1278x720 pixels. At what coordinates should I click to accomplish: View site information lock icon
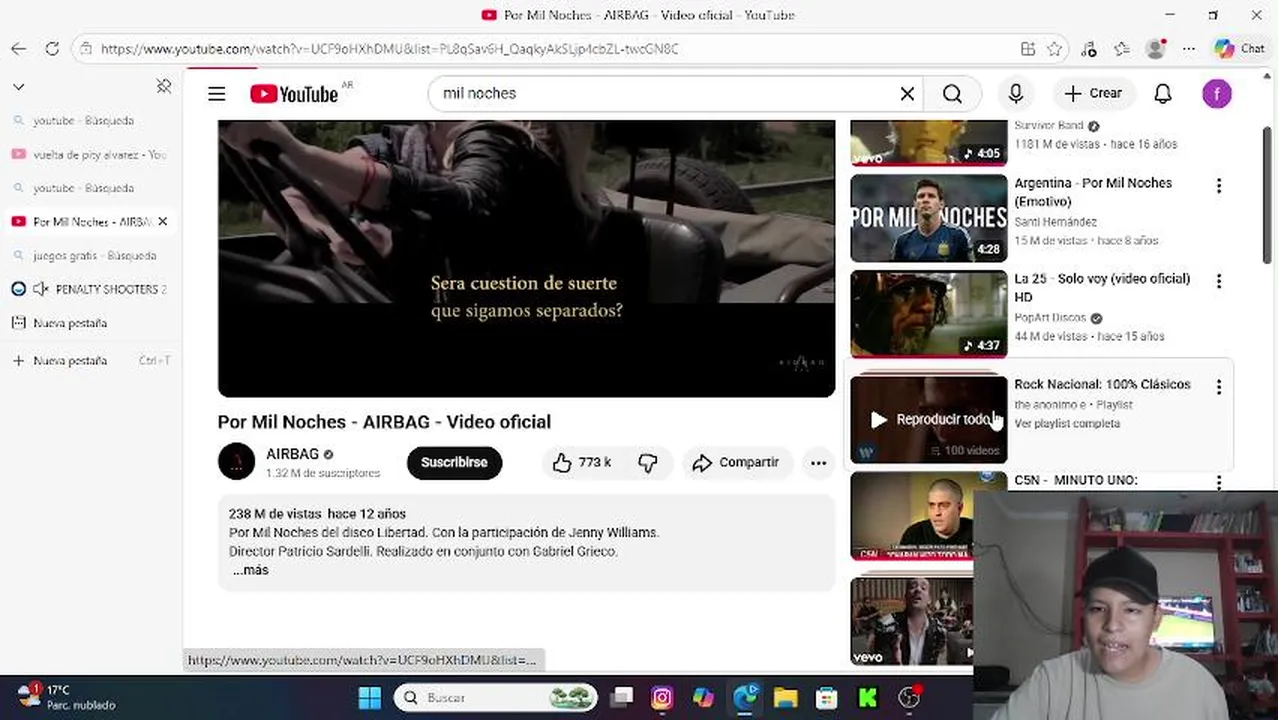pyautogui.click(x=87, y=49)
